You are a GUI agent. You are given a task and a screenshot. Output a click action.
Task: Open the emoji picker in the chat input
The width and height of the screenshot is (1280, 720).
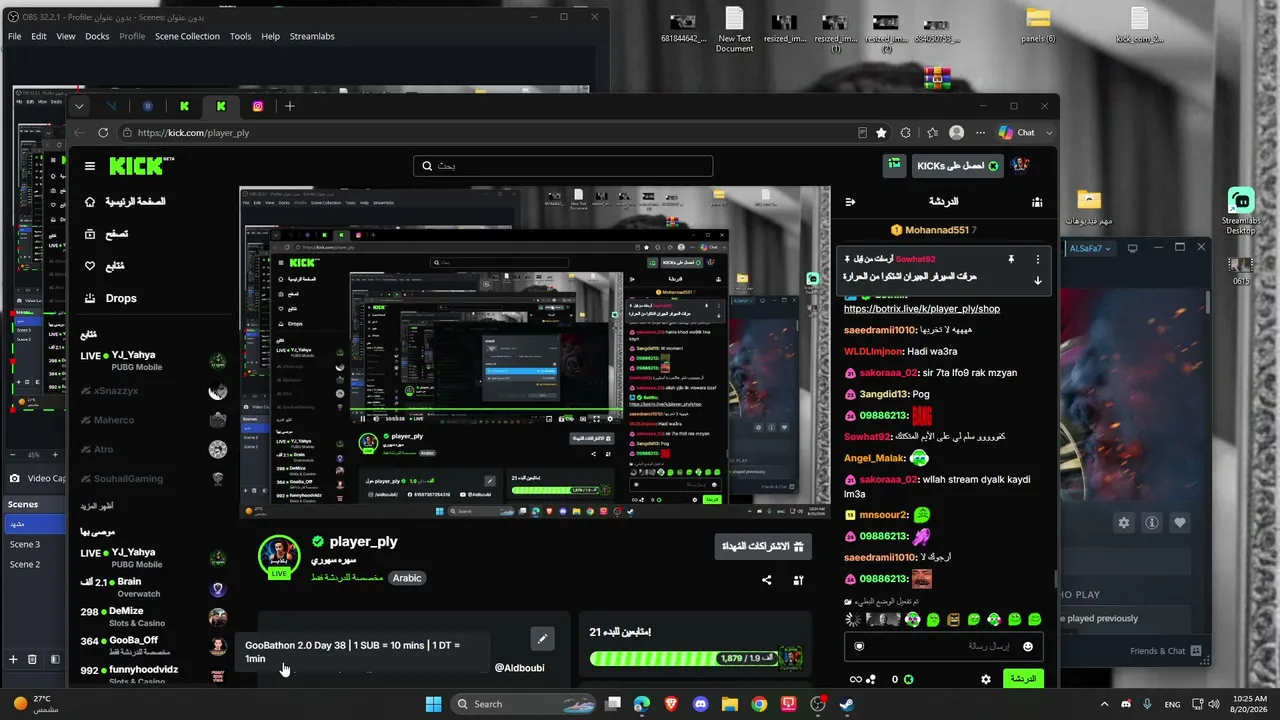[1028, 647]
